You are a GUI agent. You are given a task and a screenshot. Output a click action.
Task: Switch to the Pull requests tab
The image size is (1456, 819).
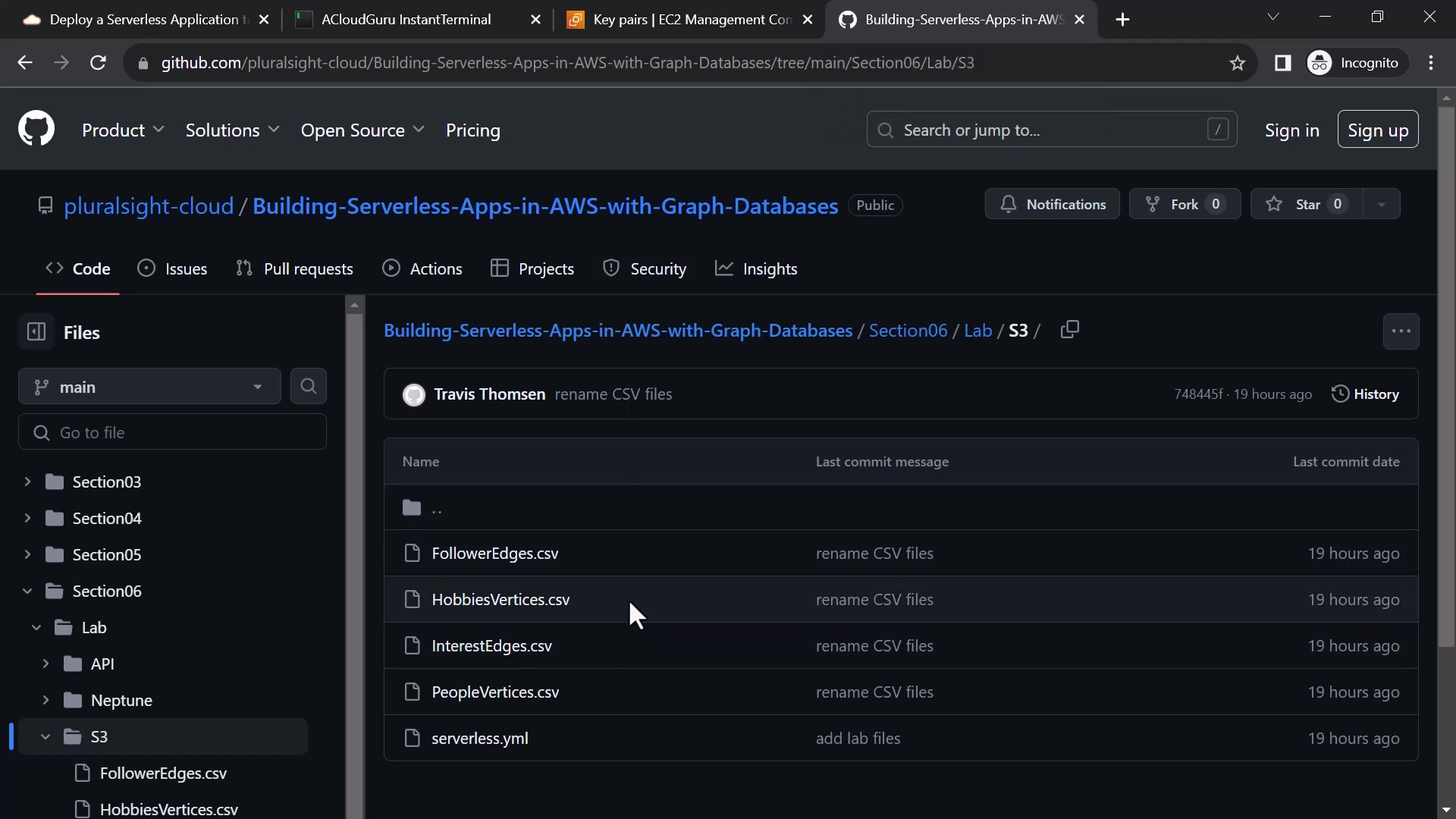[294, 269]
